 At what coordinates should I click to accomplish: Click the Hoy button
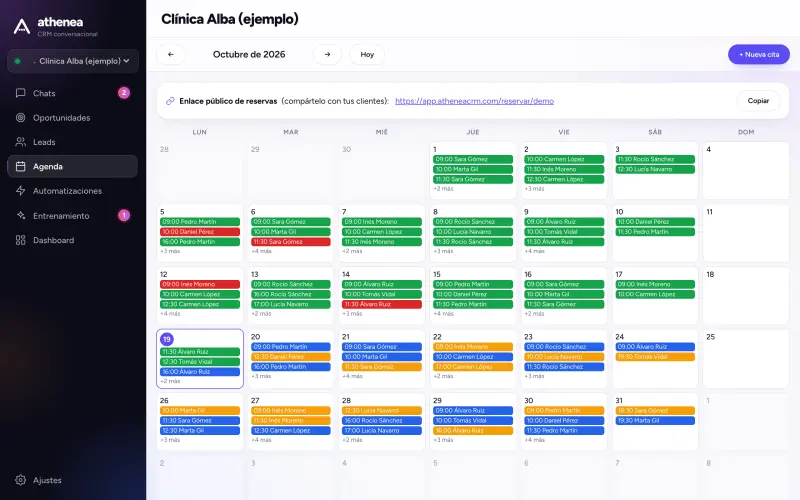[367, 54]
